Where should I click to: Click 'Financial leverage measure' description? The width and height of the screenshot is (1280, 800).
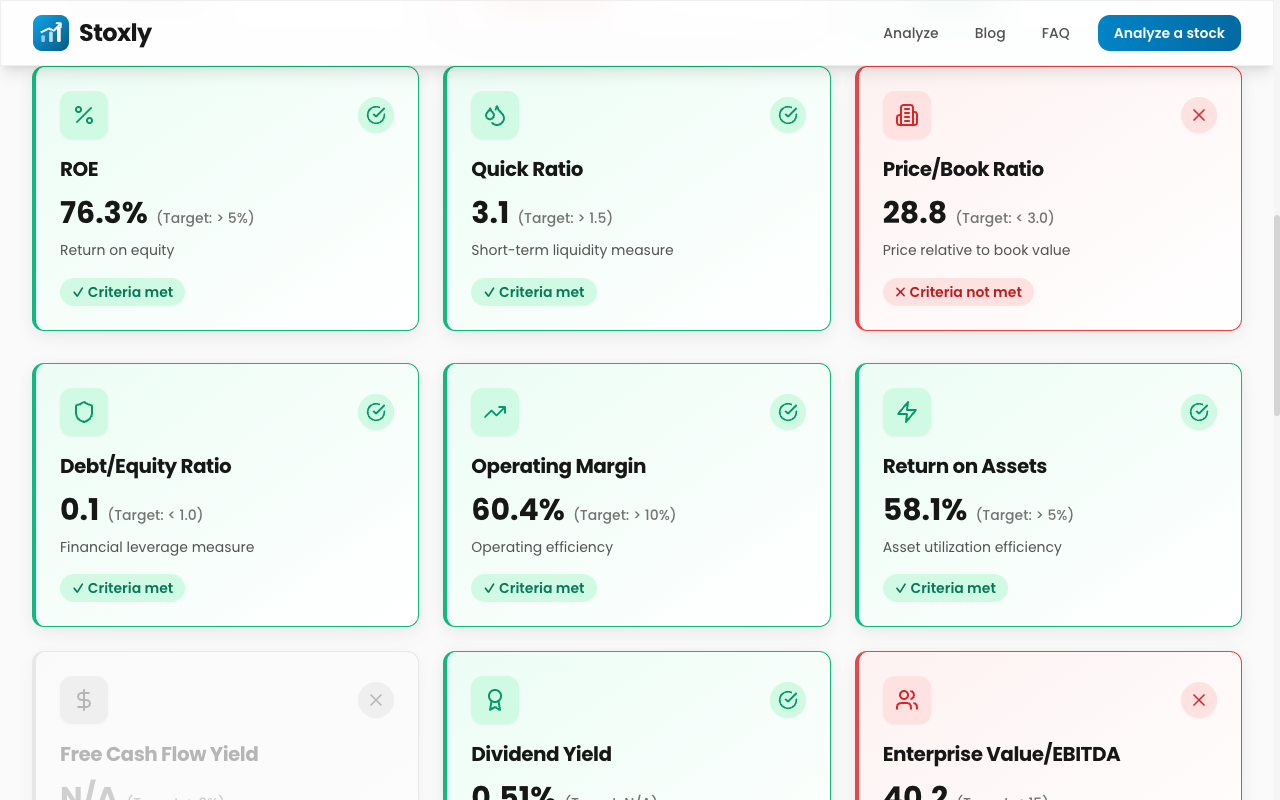[x=157, y=547]
